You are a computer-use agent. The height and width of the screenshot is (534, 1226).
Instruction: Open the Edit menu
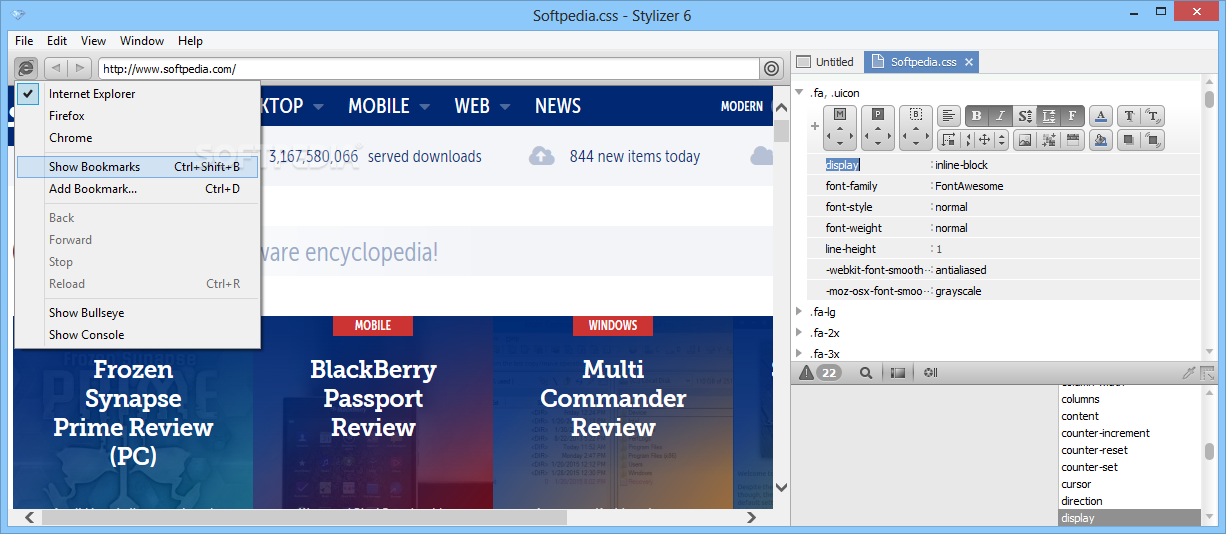(57, 41)
